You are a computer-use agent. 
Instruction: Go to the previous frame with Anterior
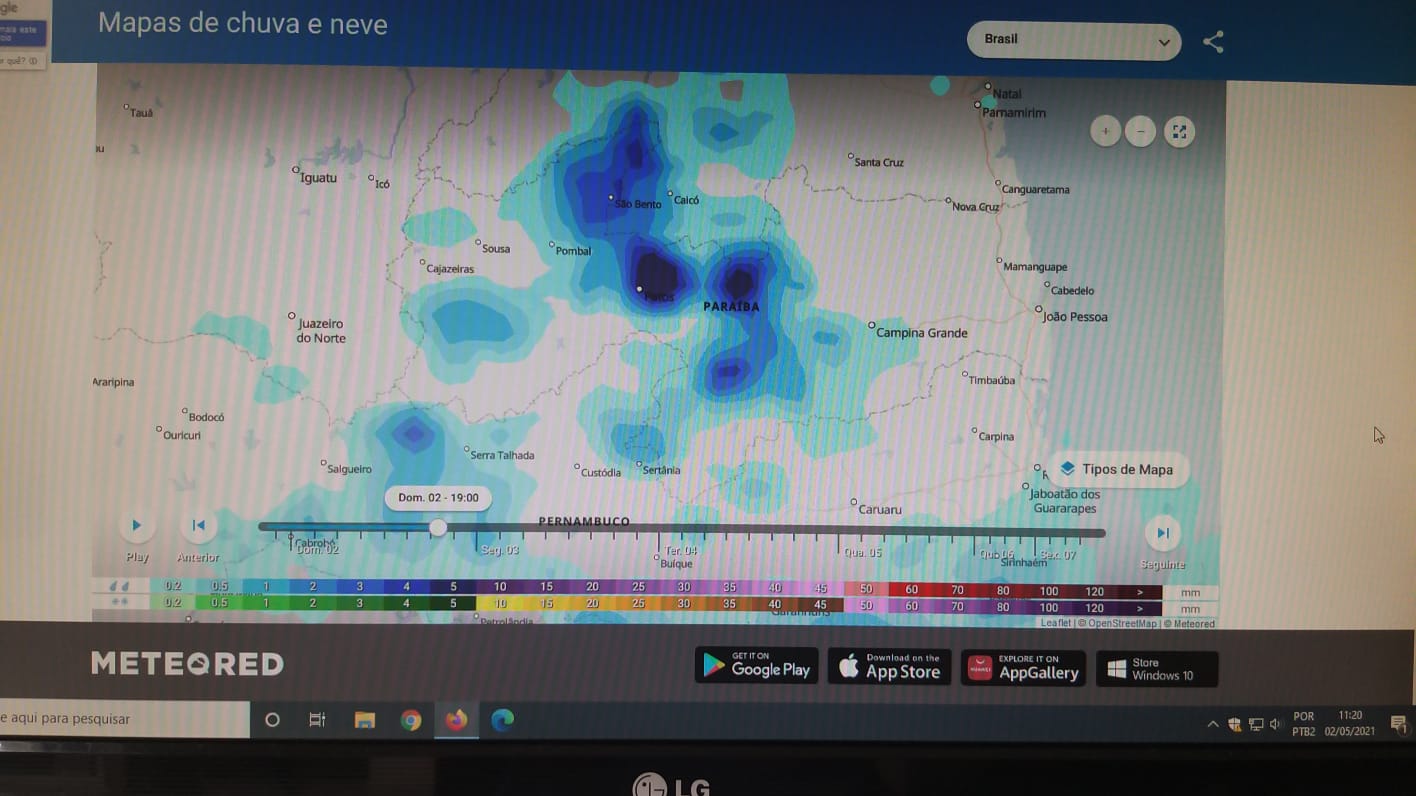click(198, 526)
